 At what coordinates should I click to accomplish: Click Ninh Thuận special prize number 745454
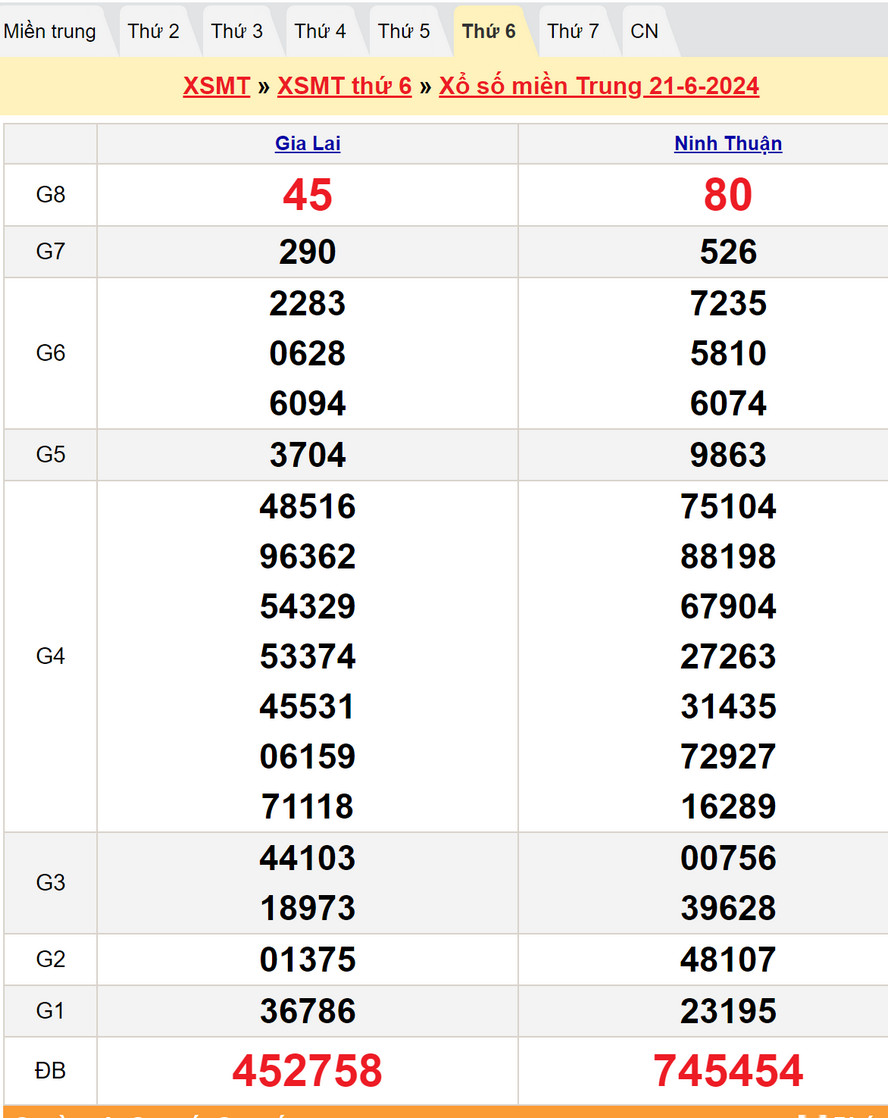click(x=728, y=1071)
